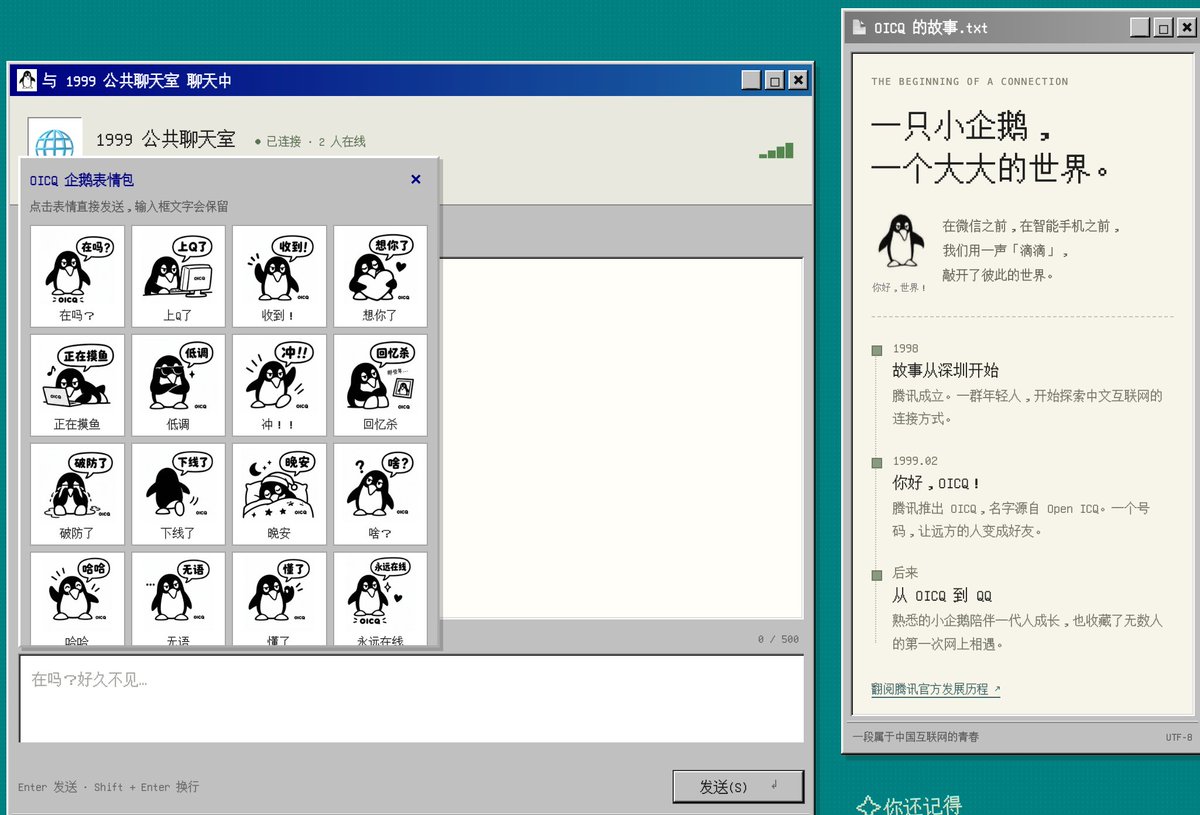Screen dimensions: 1200x815
Task: Maximize the OICQ 的故事.txt window
Action: 1163,28
